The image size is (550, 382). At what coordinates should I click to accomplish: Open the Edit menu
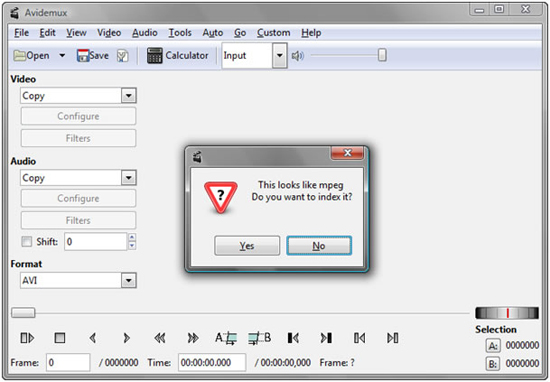47,33
